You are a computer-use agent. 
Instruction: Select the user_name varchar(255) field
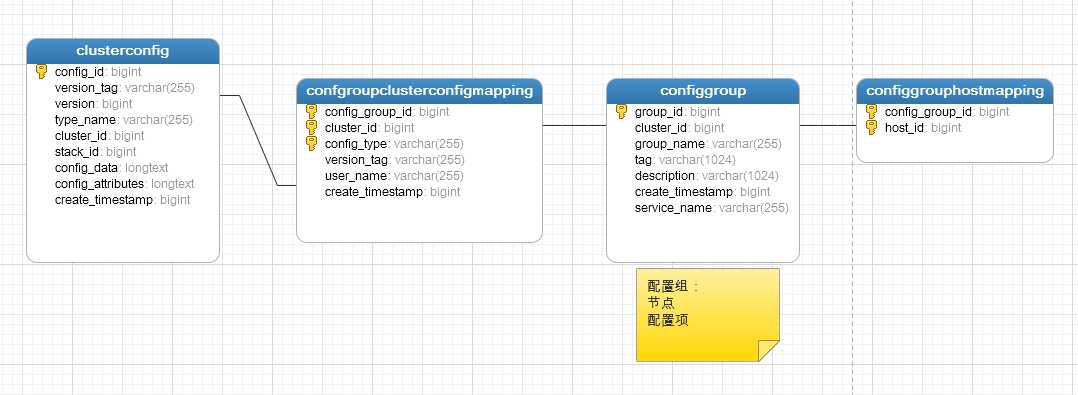point(394,175)
